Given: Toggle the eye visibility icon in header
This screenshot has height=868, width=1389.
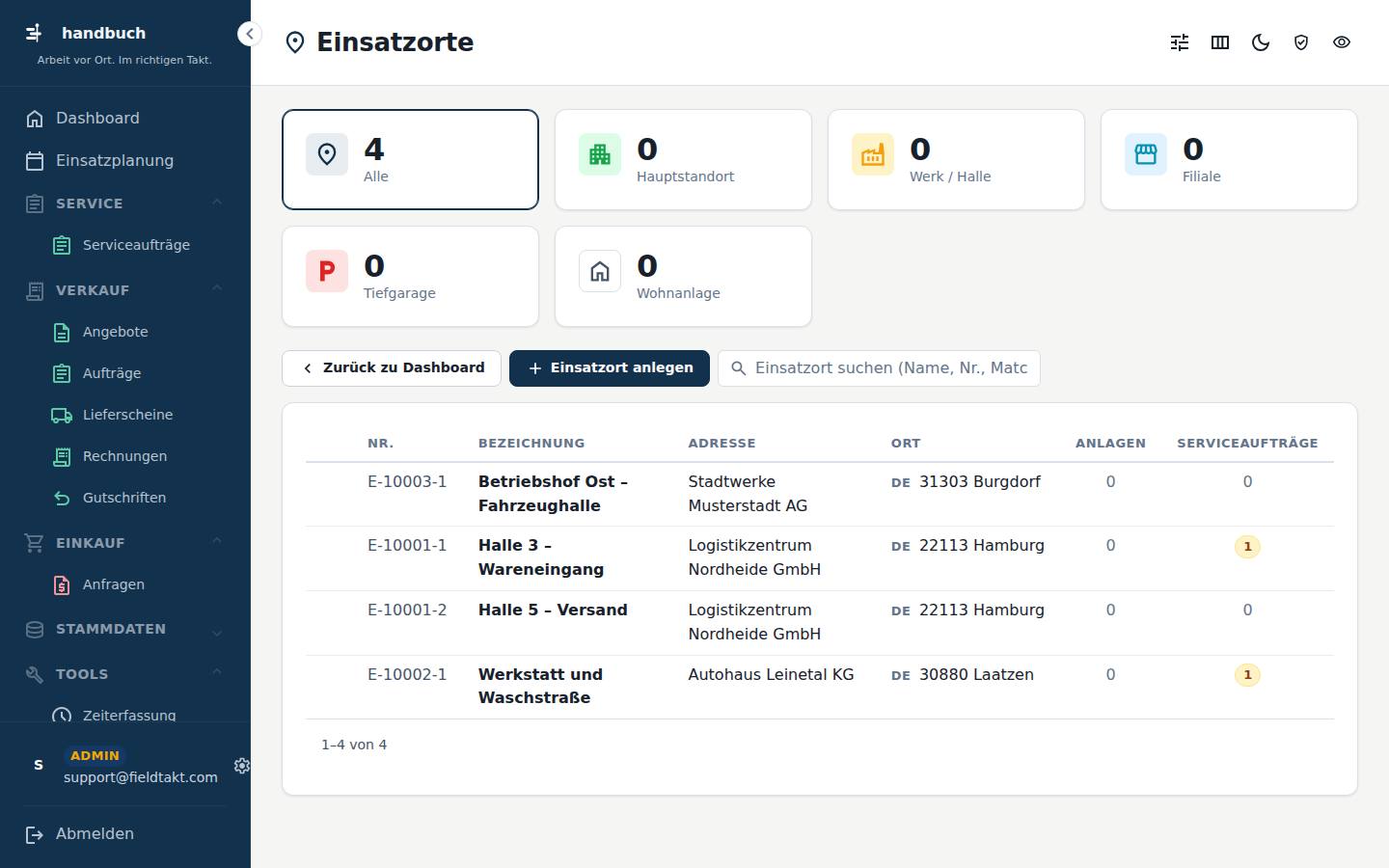Looking at the screenshot, I should click(x=1342, y=42).
